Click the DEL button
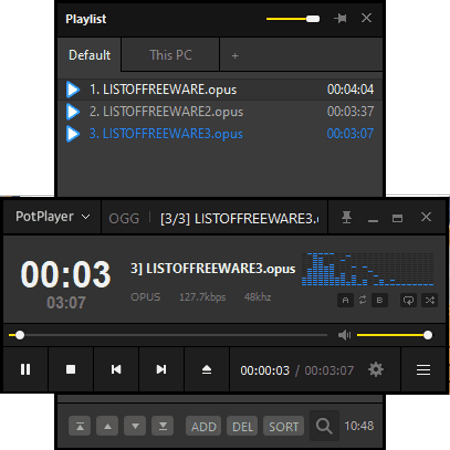450x450 pixels. pos(242,426)
